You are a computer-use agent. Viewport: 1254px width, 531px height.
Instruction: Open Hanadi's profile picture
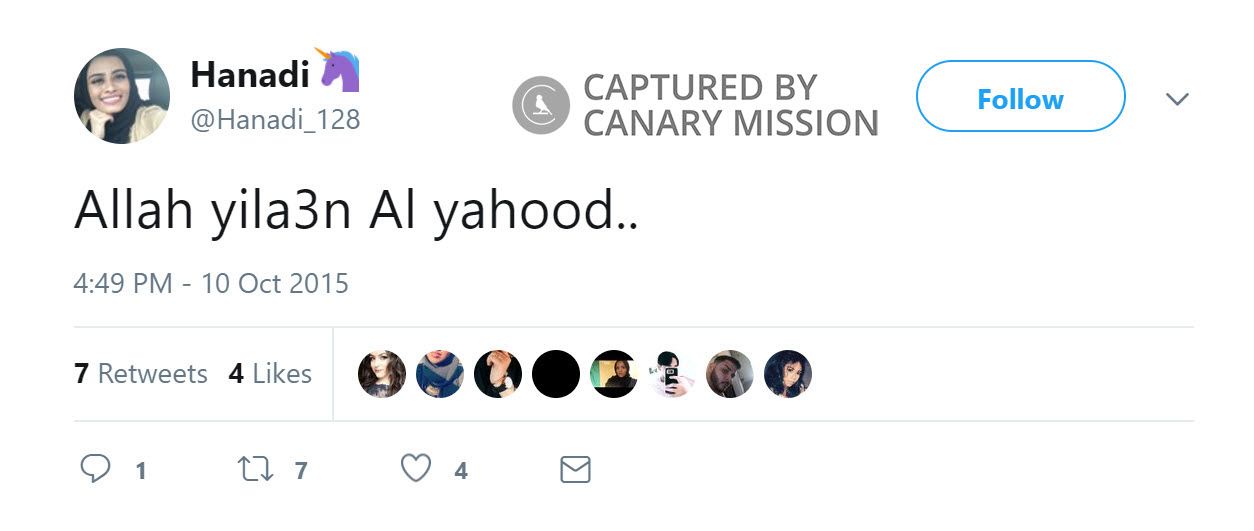[122, 96]
